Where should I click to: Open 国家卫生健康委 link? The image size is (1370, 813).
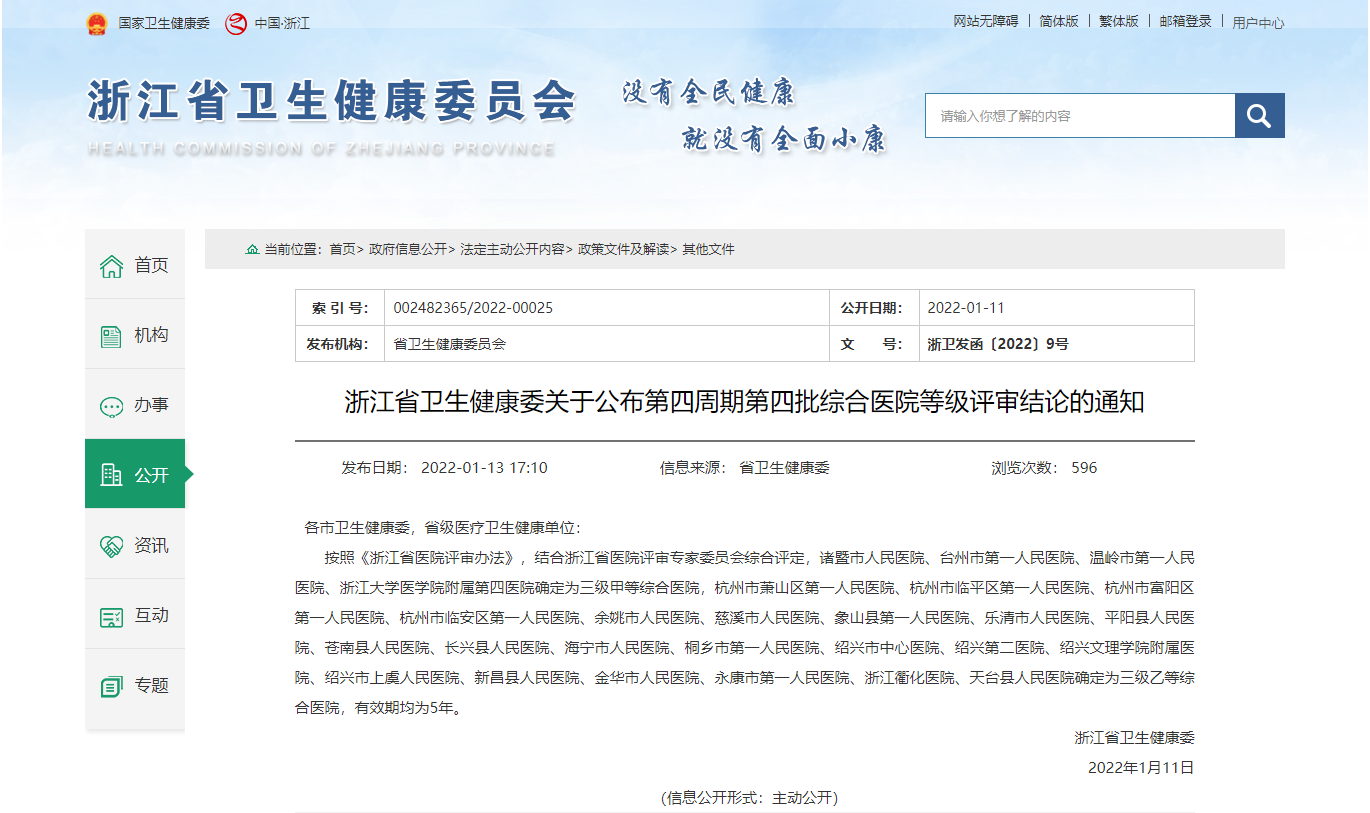coord(164,23)
